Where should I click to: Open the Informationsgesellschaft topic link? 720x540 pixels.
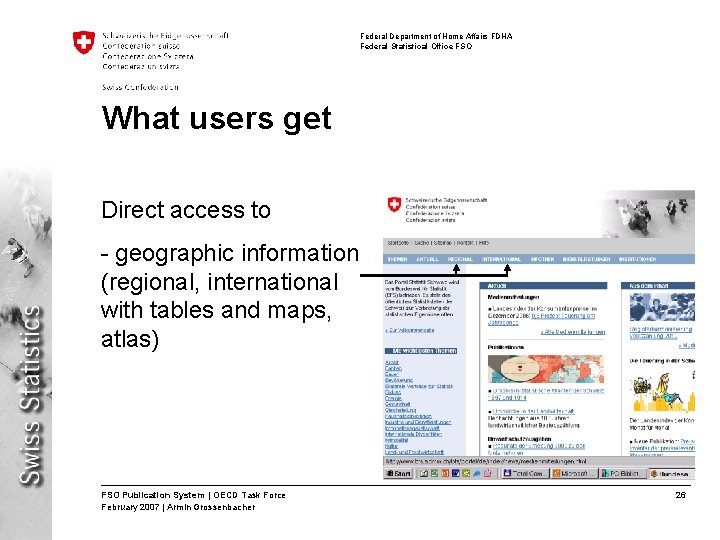click(x=412, y=428)
